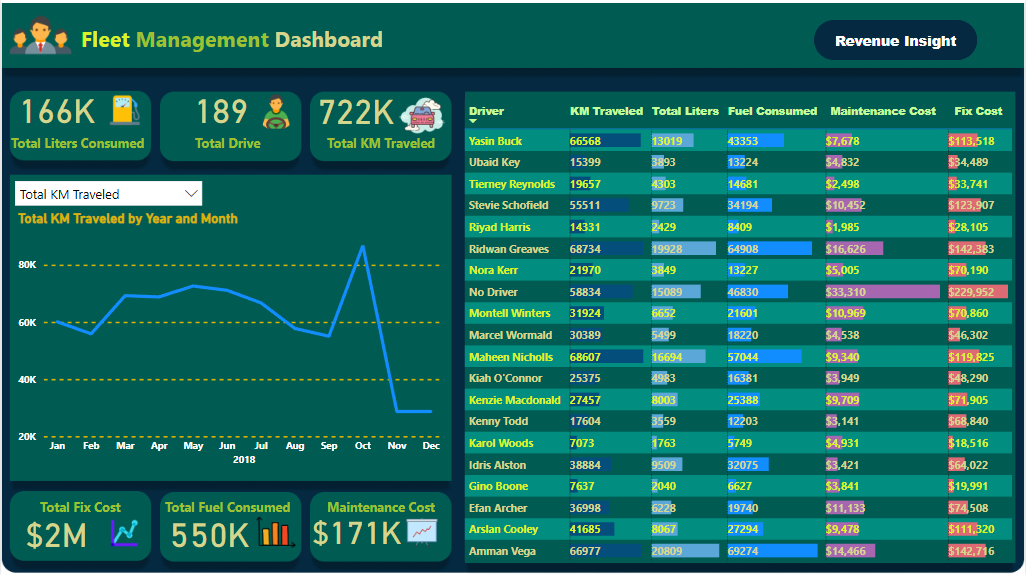
Task: Click No Driver maintenance cost bar
Action: click(x=882, y=292)
